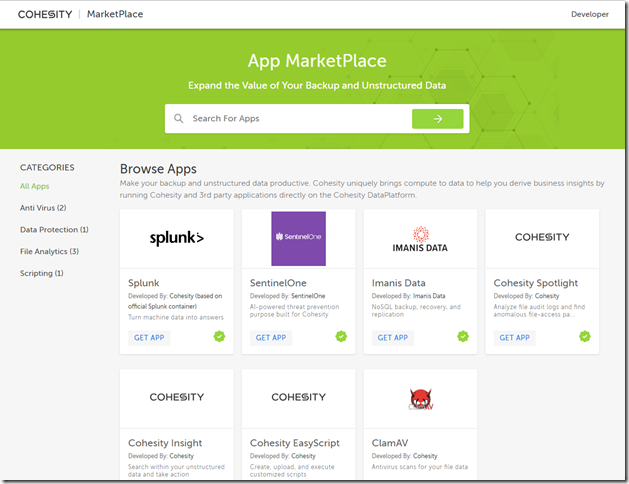The image size is (629, 484).
Task: Submit search with green arrow button
Action: point(437,119)
